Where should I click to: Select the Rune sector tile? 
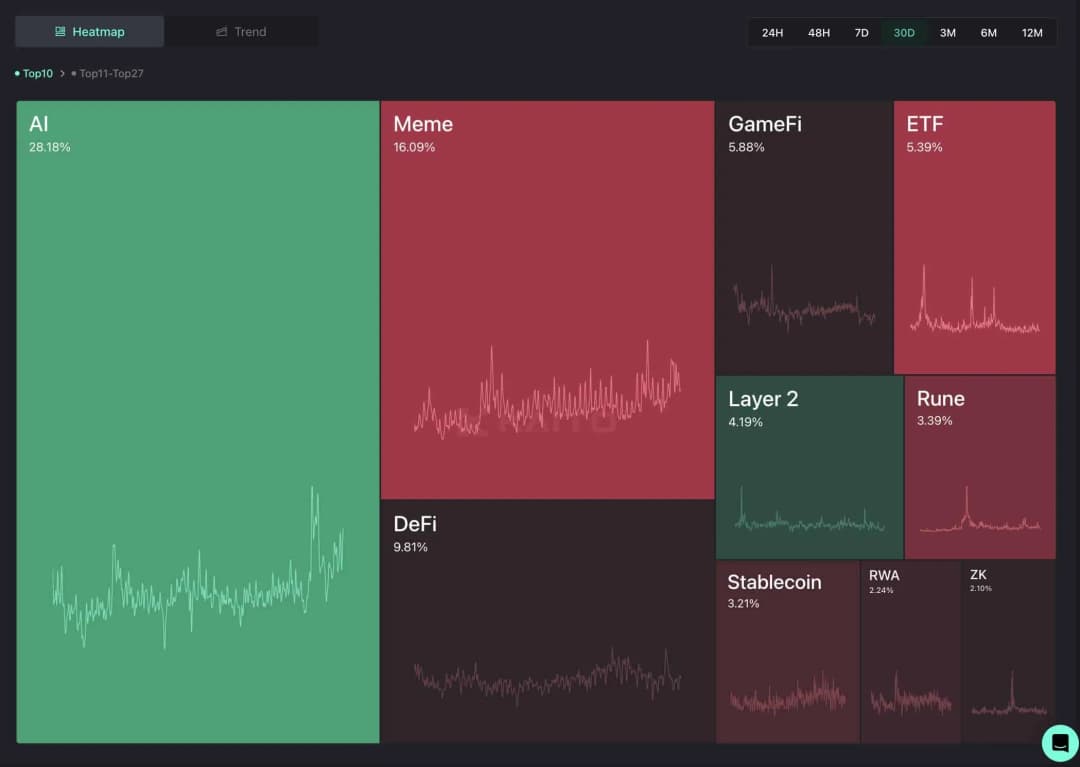click(979, 467)
